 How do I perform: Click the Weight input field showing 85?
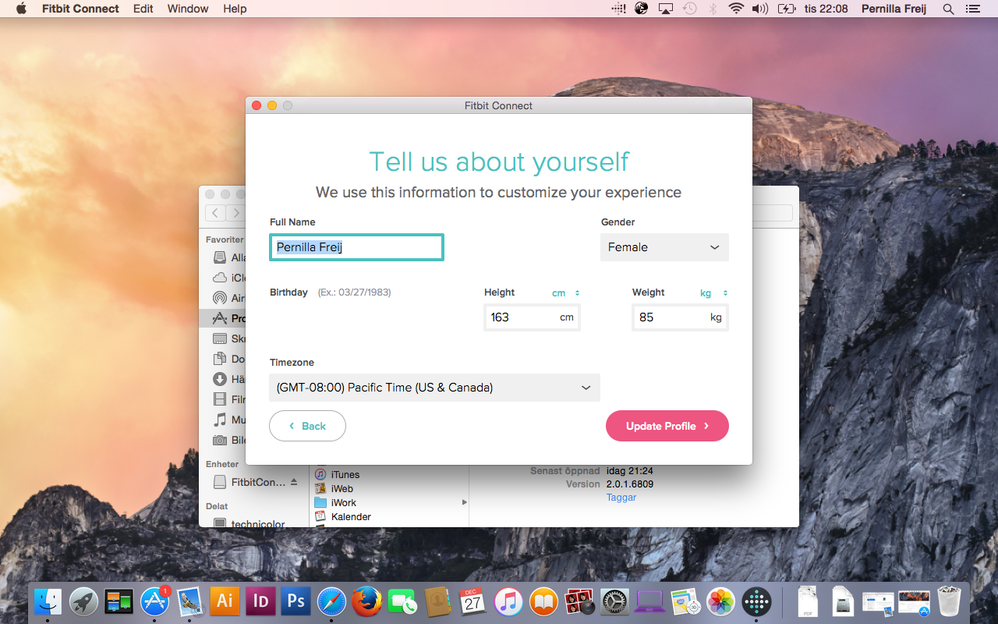click(680, 317)
